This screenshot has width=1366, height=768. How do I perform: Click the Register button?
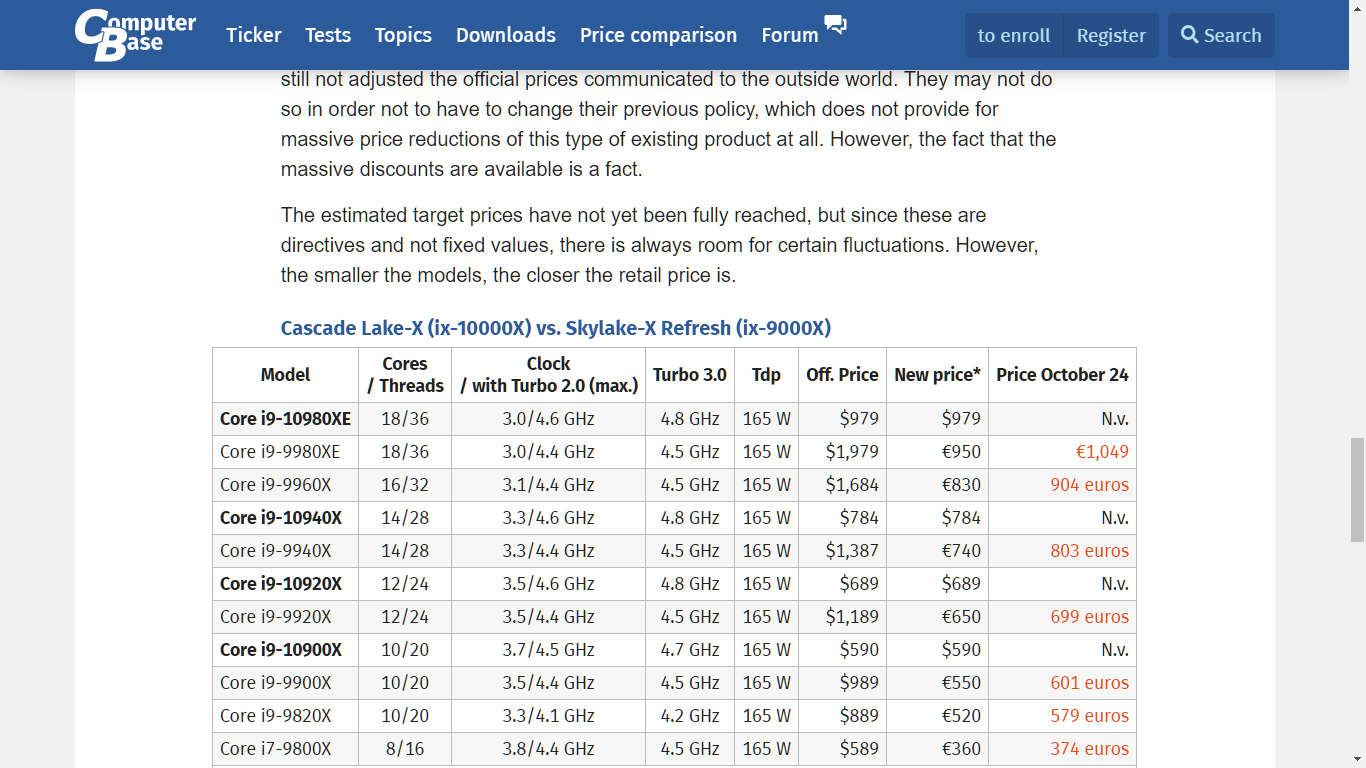coord(1111,35)
